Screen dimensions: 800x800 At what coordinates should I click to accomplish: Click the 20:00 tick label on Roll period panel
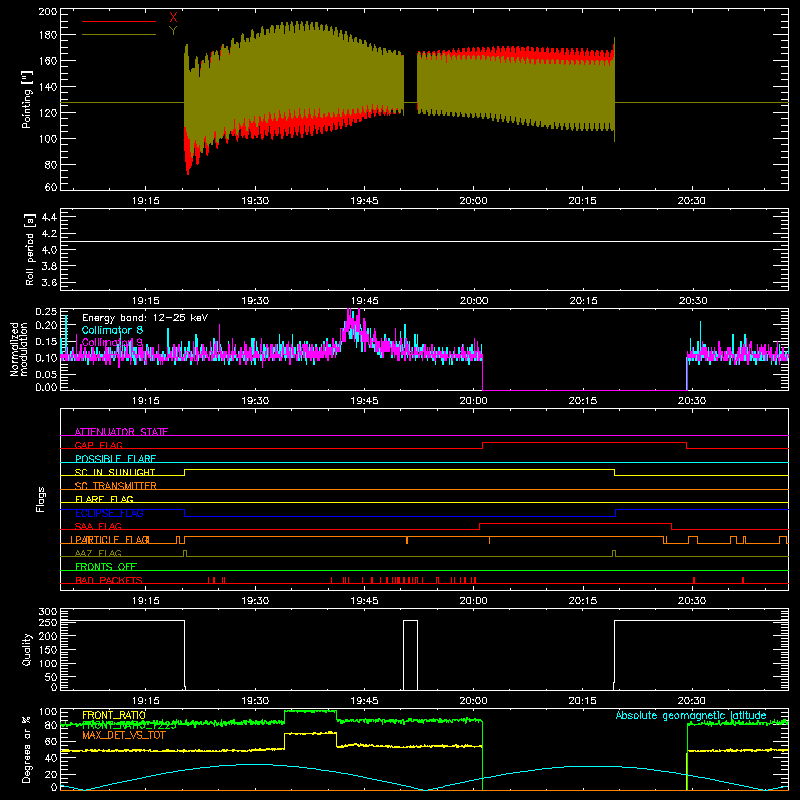pyautogui.click(x=473, y=301)
